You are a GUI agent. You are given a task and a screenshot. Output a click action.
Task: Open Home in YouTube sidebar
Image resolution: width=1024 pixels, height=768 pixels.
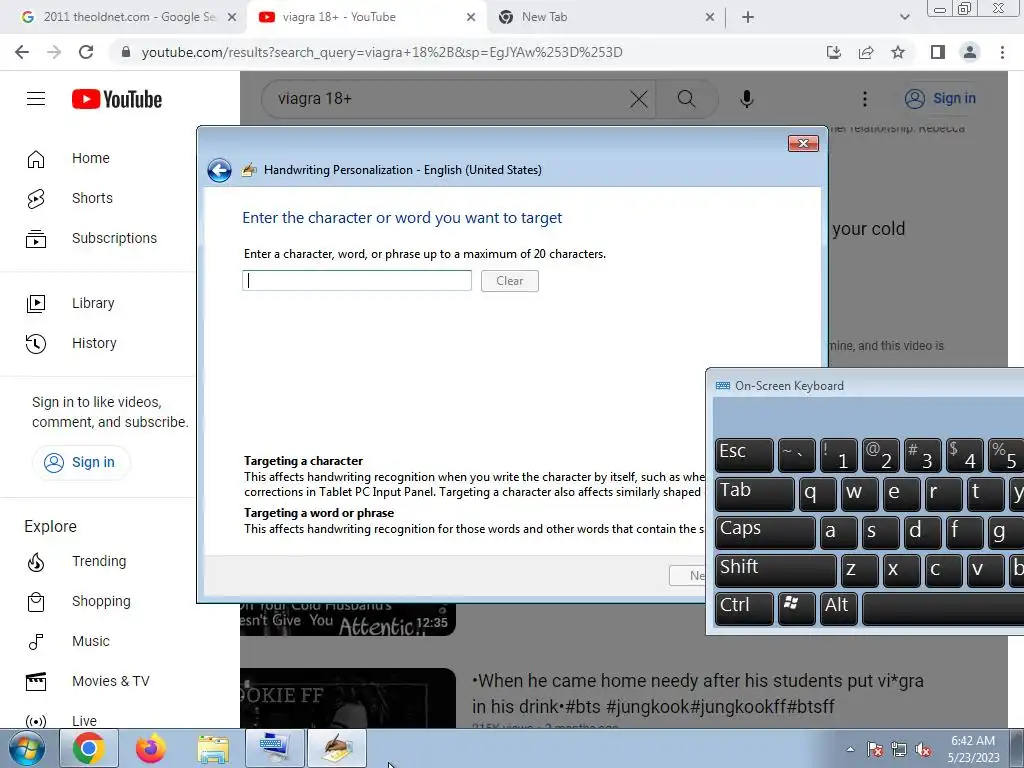click(x=90, y=158)
